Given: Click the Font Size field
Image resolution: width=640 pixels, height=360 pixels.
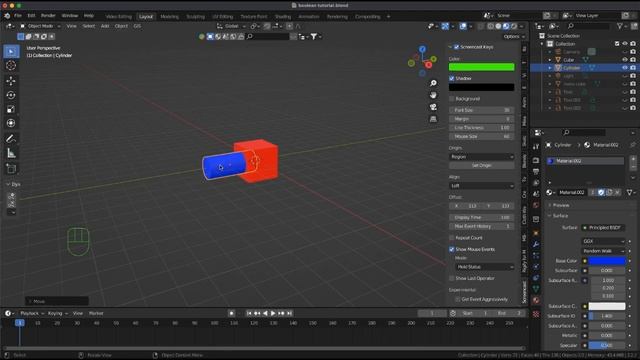Looking at the screenshot, I should [x=482, y=110].
